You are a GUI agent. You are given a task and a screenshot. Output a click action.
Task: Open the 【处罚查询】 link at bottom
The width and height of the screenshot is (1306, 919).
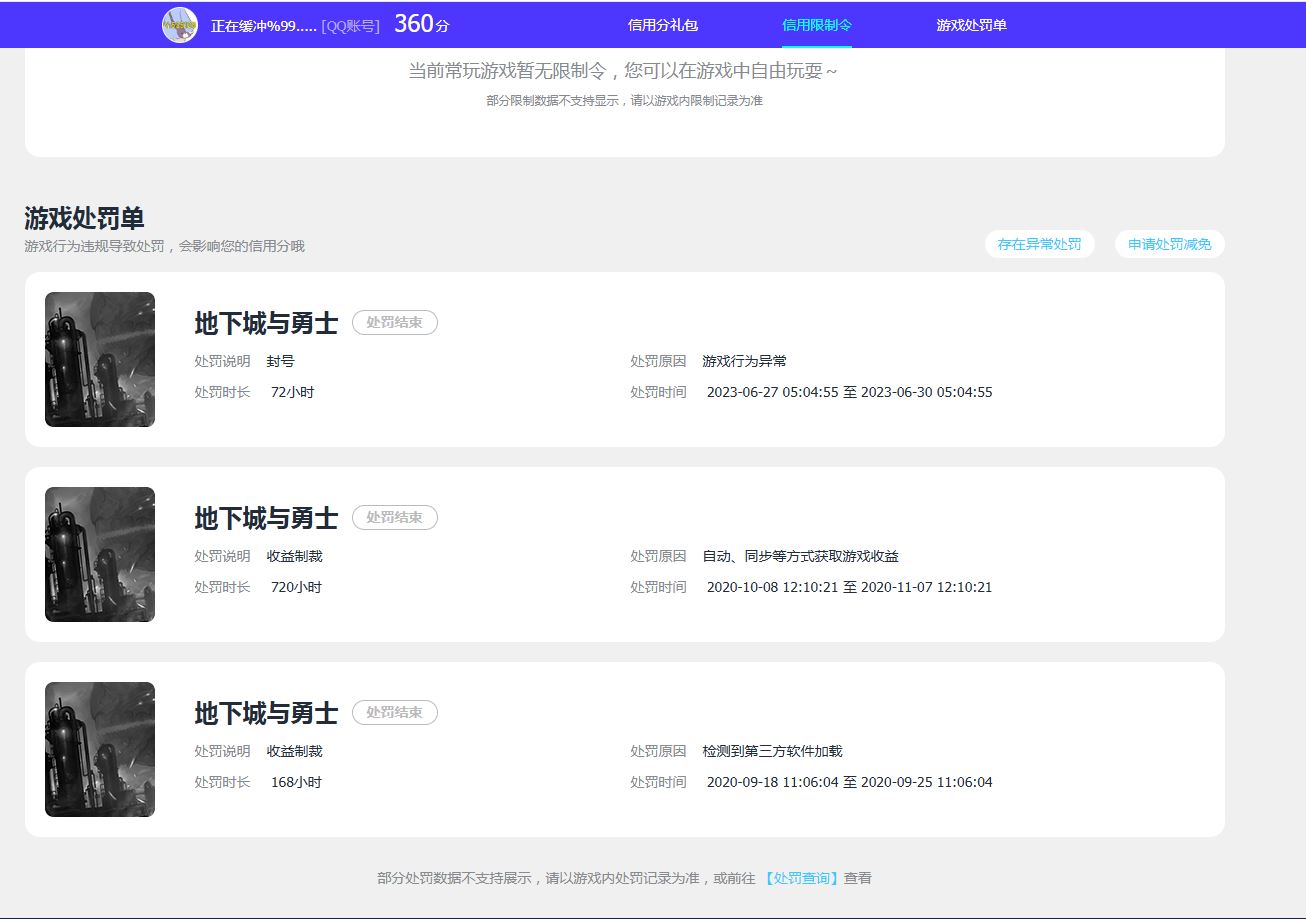click(801, 878)
